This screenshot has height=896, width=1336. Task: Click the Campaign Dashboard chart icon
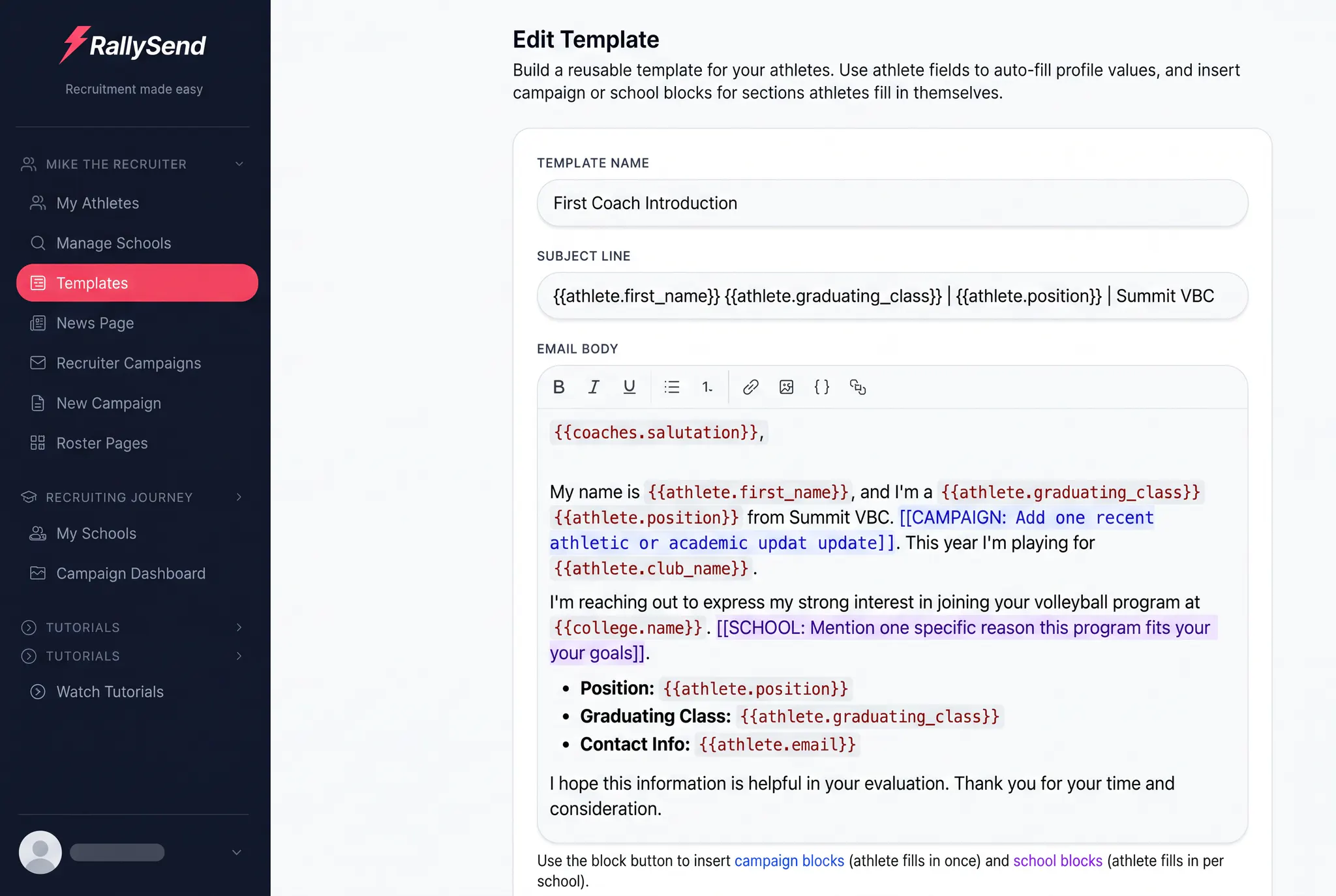(38, 573)
